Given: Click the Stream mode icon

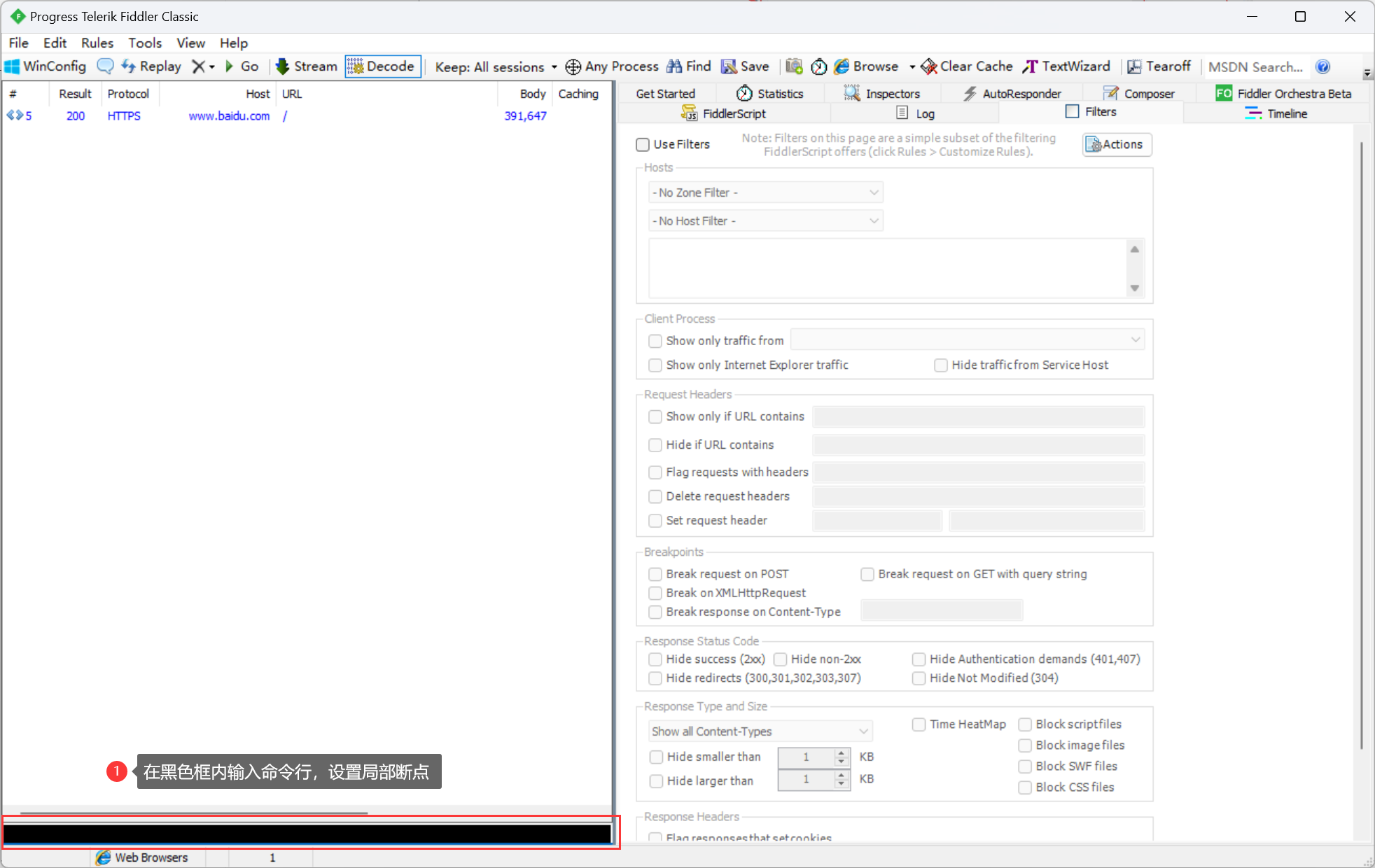Looking at the screenshot, I should click(283, 66).
